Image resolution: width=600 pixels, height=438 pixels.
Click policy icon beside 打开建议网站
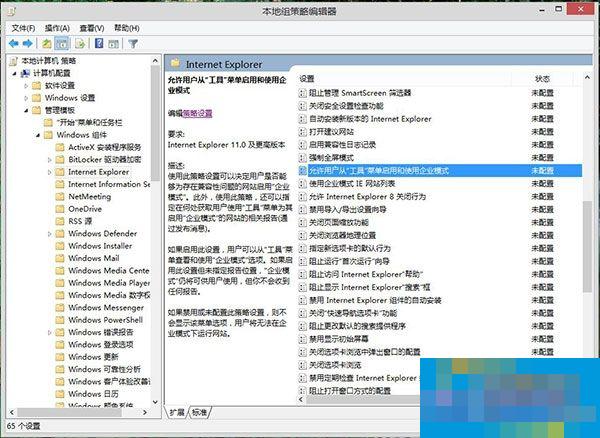tap(303, 132)
